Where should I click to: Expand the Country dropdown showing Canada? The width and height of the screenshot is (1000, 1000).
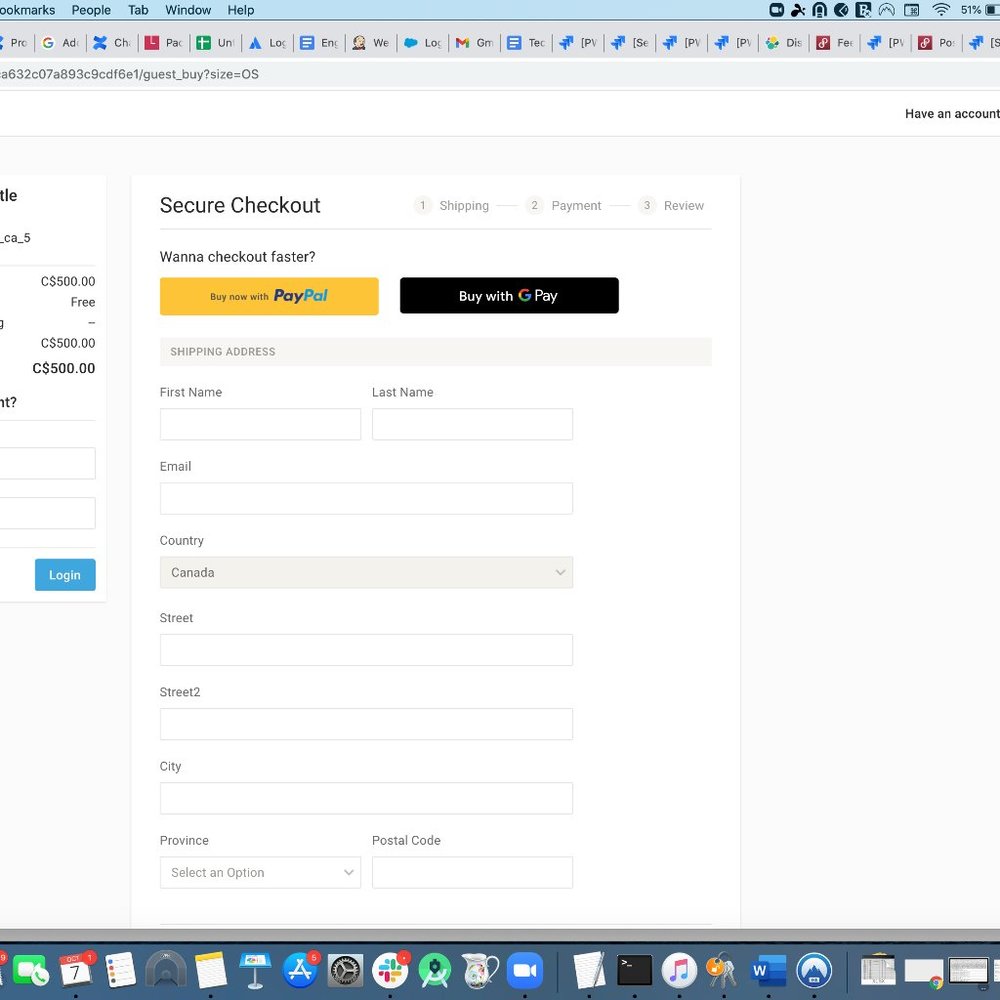click(366, 573)
